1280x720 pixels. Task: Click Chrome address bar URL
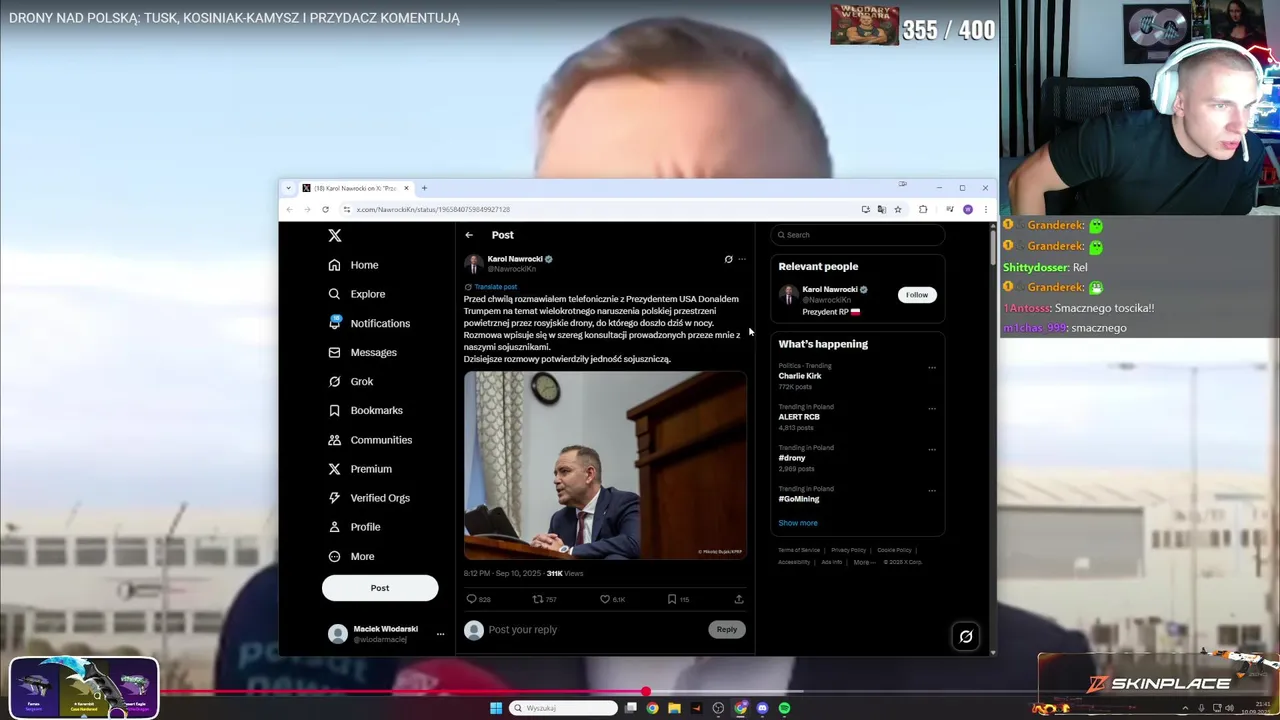434,210
